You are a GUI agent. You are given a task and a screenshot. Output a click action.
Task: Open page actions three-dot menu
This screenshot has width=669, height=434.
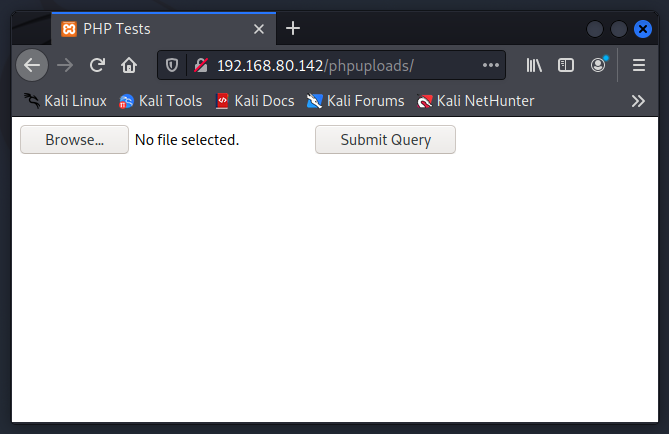coord(490,65)
